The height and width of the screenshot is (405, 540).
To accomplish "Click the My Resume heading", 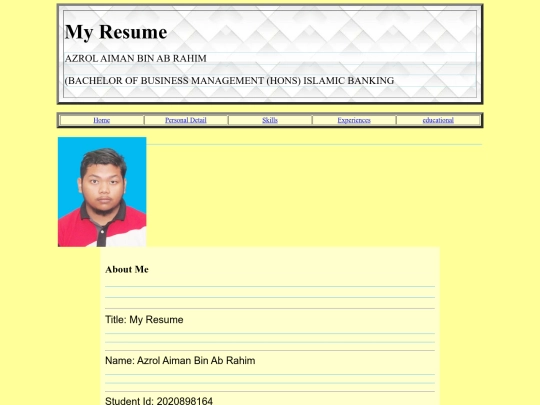I will click(116, 32).
